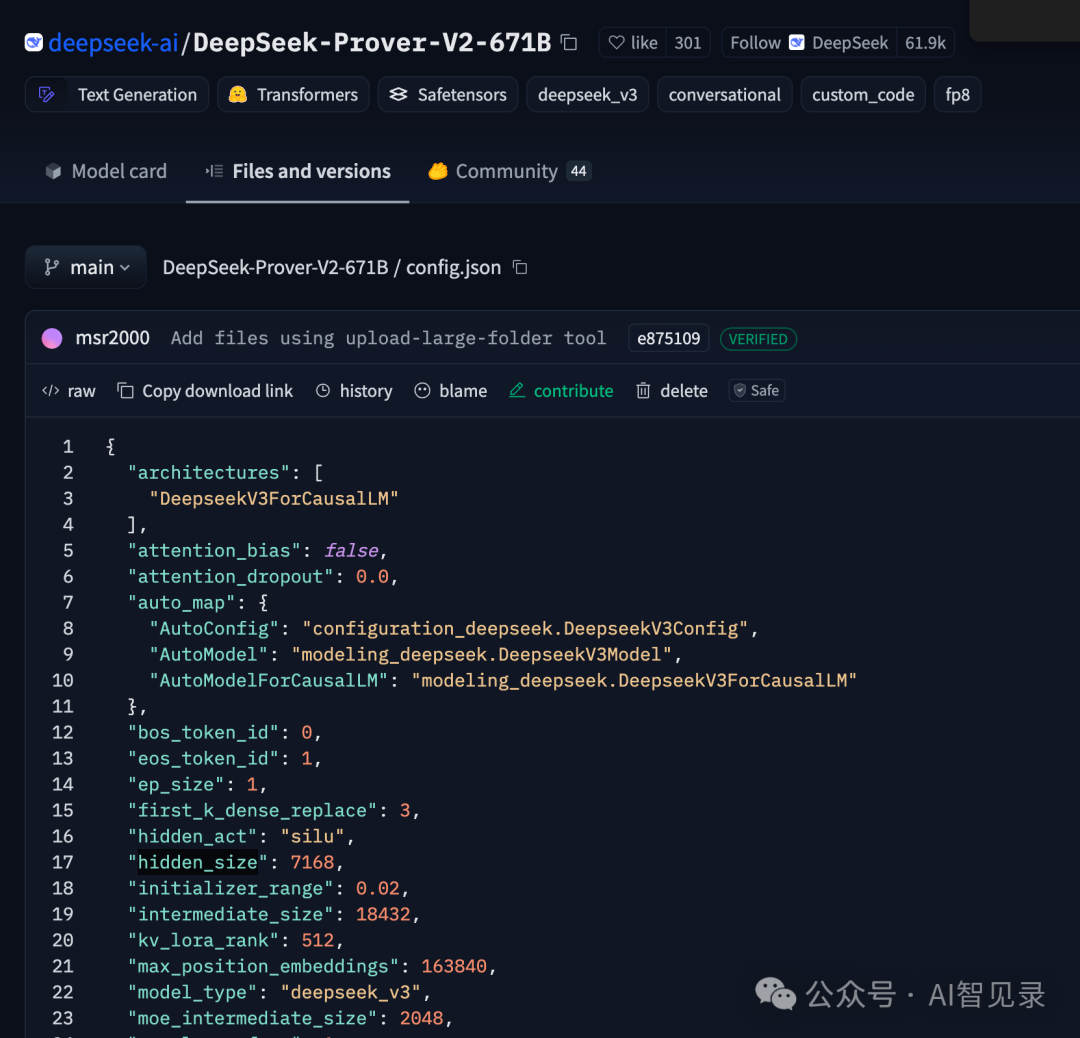The height and width of the screenshot is (1038, 1080).
Task: Click the list icon on the Files and versions tab
Action: tap(214, 171)
